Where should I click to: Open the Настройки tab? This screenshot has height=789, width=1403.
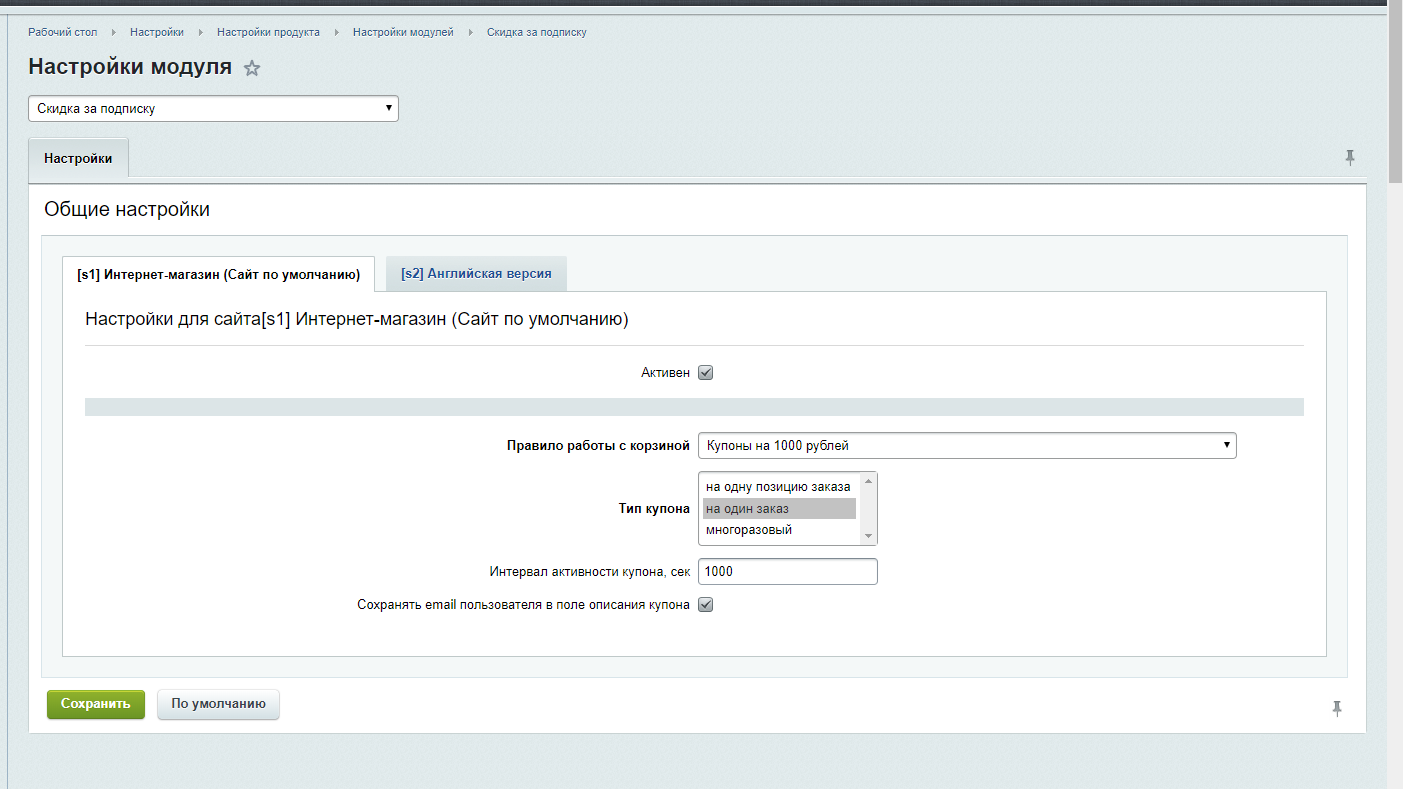(78, 159)
